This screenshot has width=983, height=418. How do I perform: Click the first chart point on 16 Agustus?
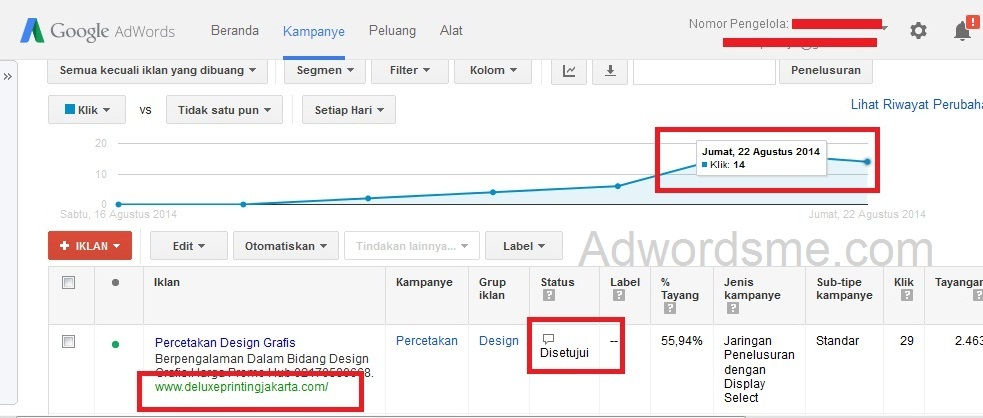click(118, 204)
